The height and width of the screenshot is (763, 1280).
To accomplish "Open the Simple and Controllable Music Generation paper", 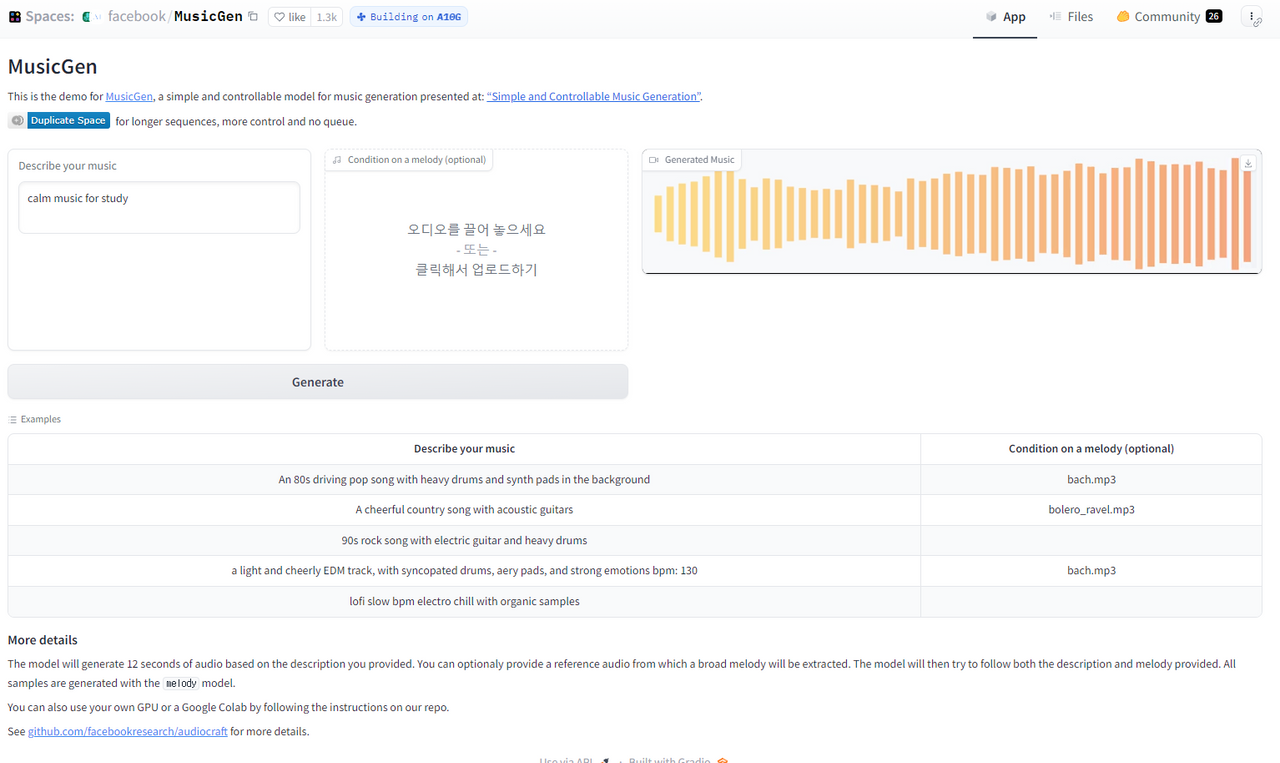I will (594, 97).
